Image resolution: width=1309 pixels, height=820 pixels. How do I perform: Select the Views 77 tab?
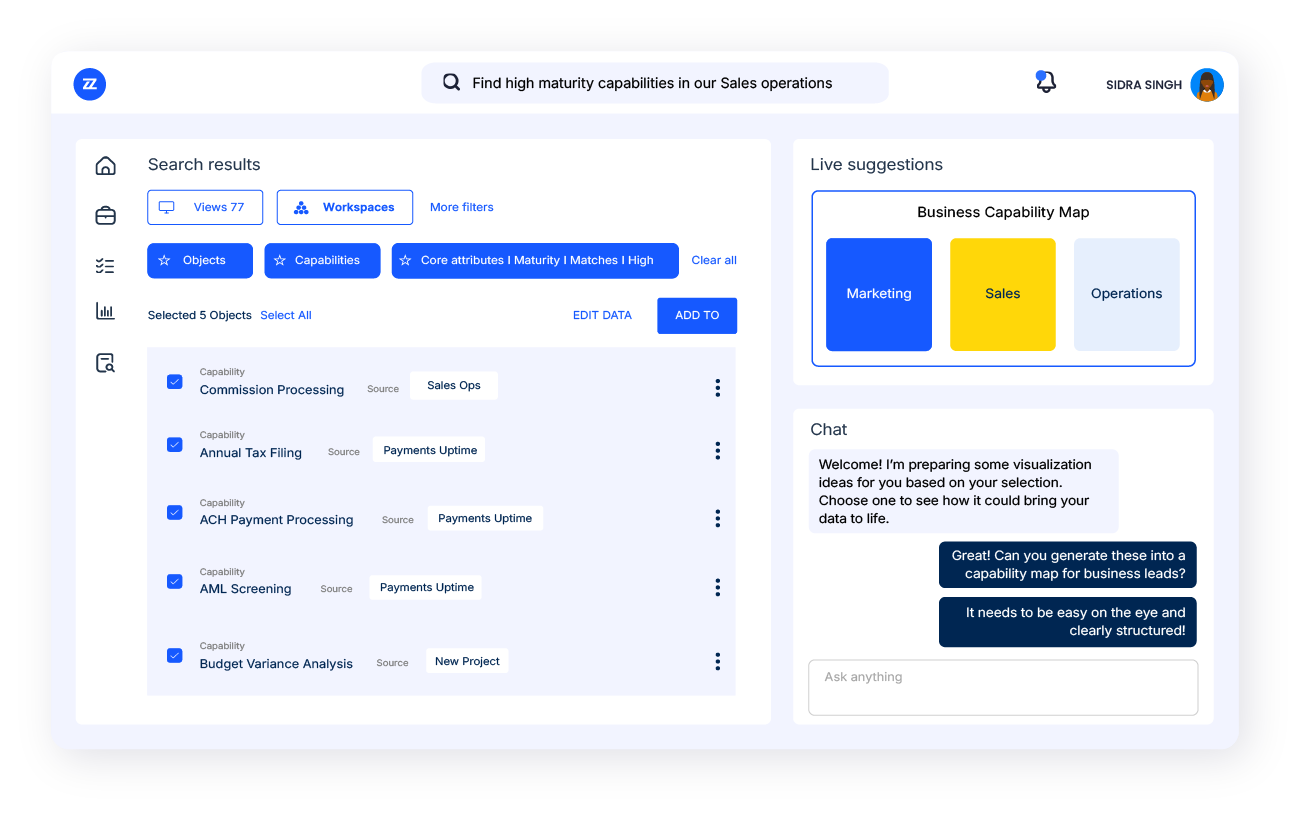tap(205, 207)
